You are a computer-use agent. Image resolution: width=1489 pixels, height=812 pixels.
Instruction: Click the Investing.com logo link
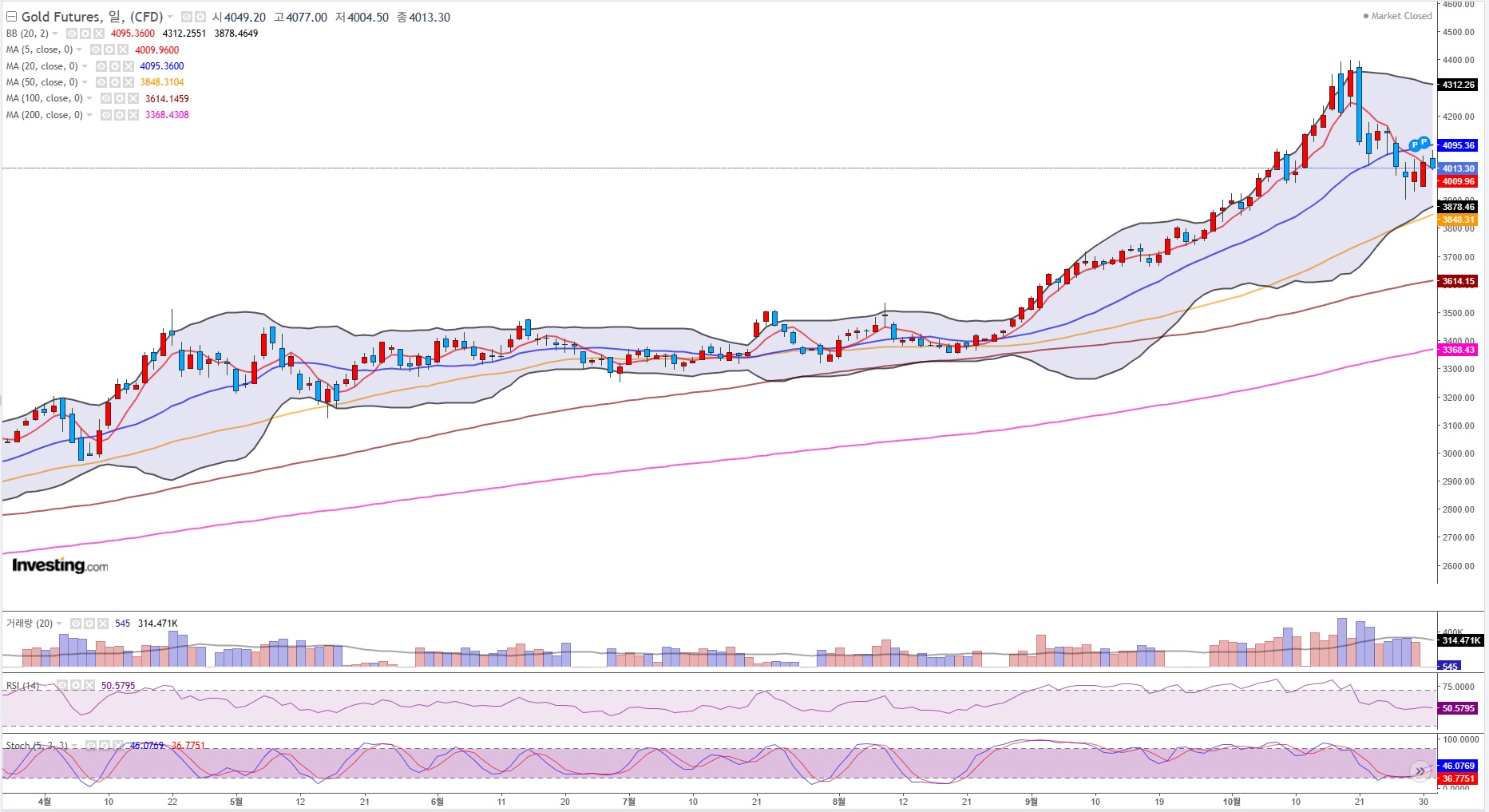pyautogui.click(x=60, y=565)
